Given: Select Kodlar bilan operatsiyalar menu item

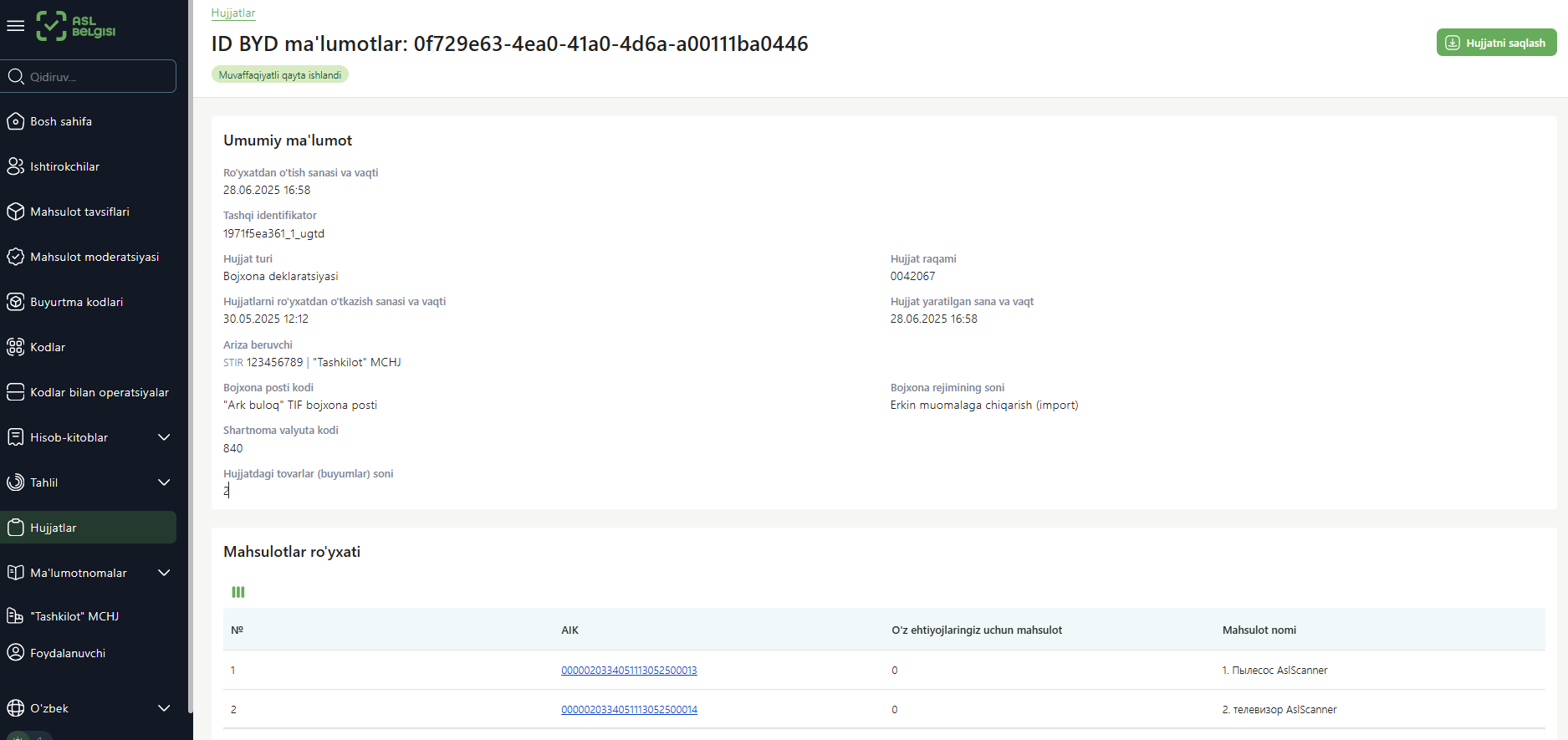Looking at the screenshot, I should (99, 392).
